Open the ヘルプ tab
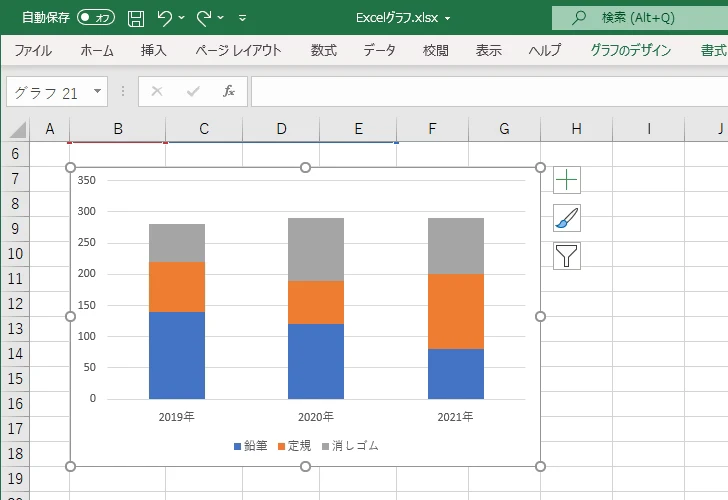The image size is (728, 500). click(x=545, y=50)
